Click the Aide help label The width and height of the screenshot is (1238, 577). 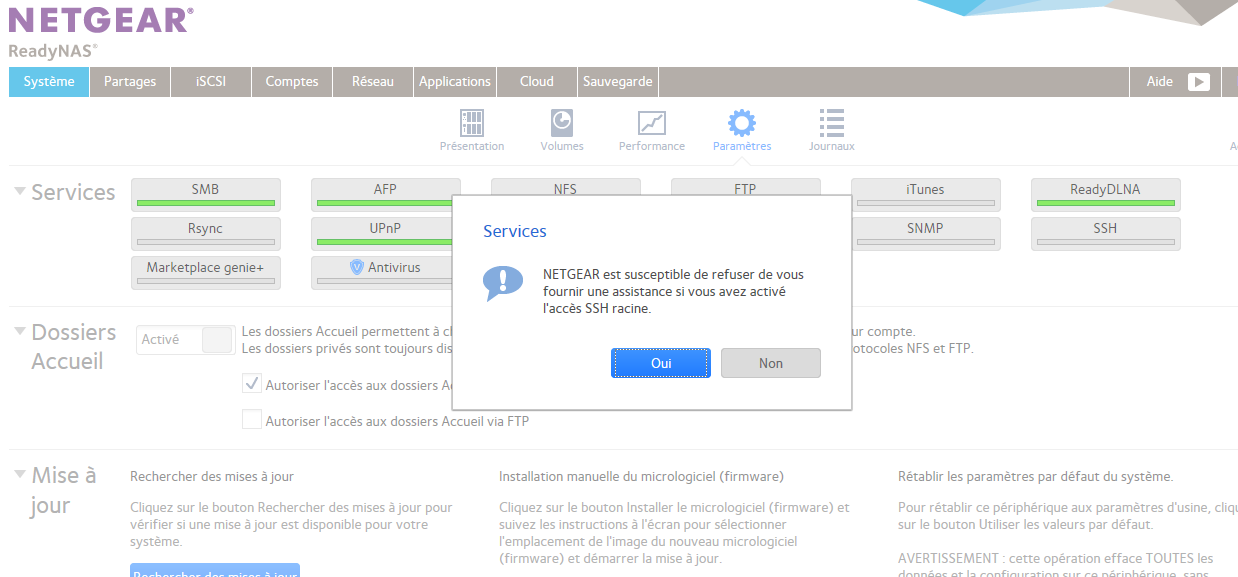point(1160,82)
